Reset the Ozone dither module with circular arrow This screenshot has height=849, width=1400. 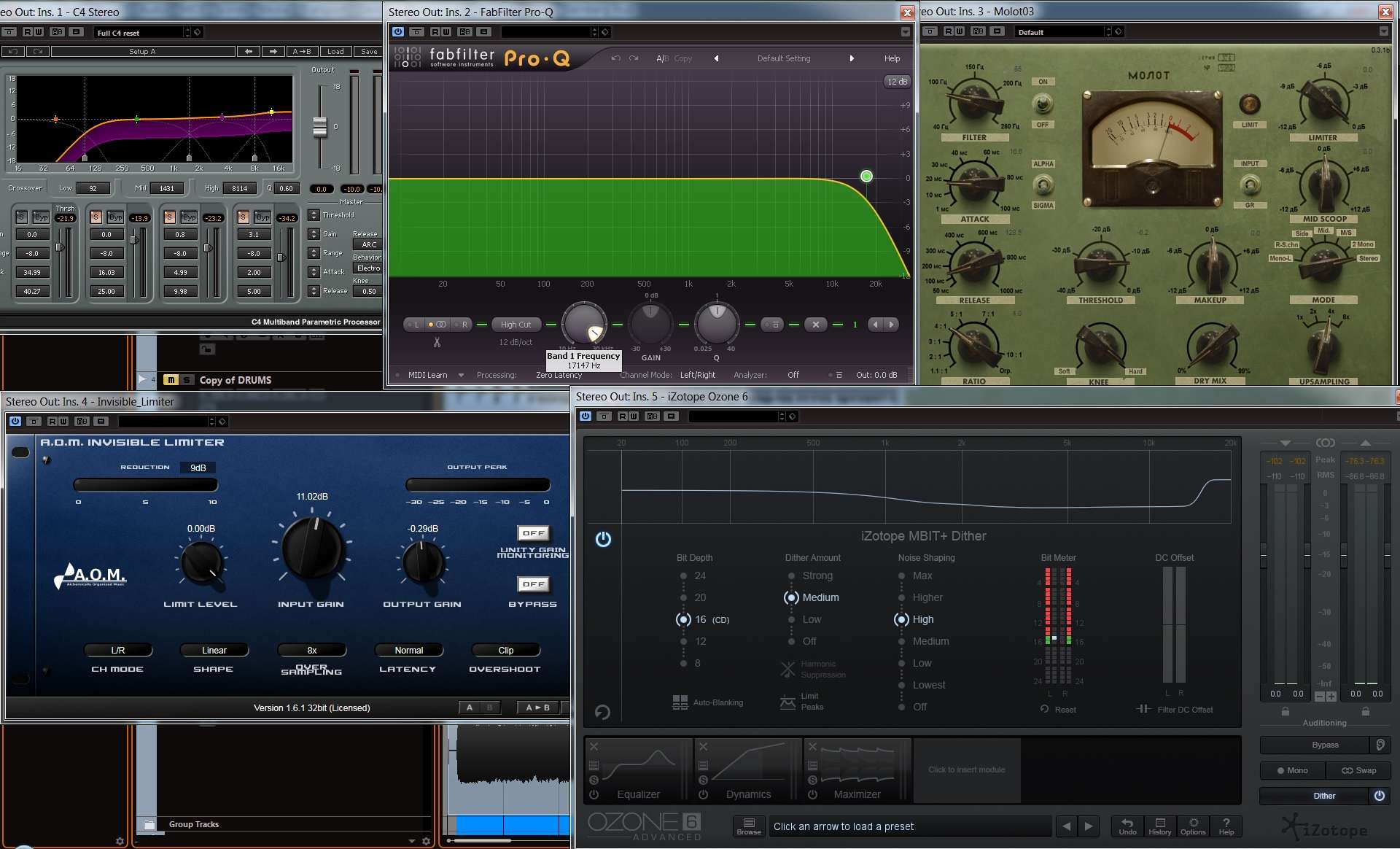(602, 711)
